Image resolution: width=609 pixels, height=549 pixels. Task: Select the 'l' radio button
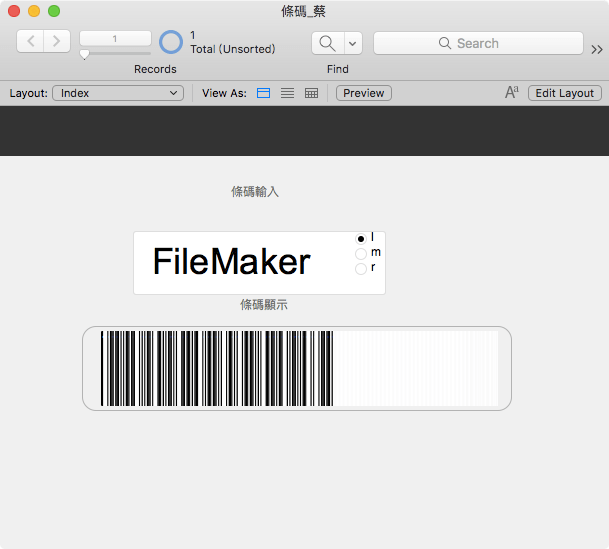[x=361, y=239]
